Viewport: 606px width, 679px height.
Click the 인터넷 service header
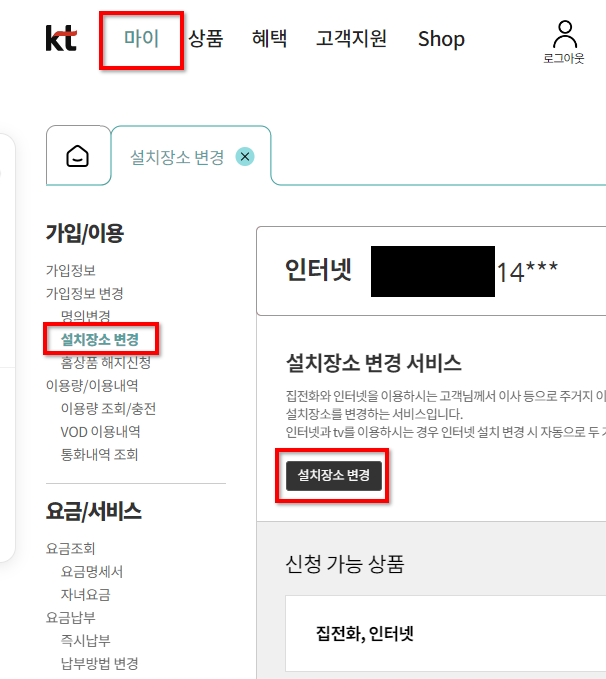tap(318, 270)
